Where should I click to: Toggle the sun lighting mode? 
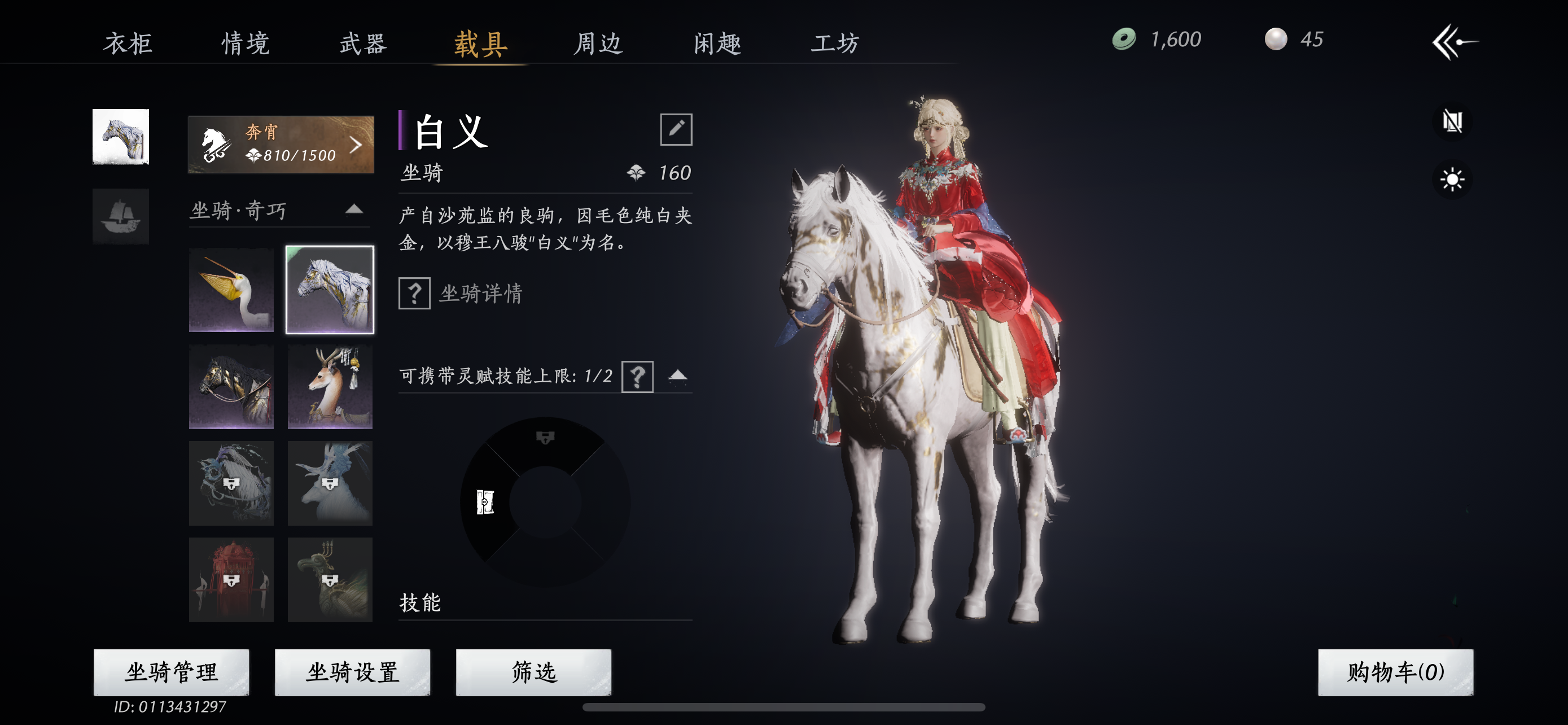(x=1452, y=180)
